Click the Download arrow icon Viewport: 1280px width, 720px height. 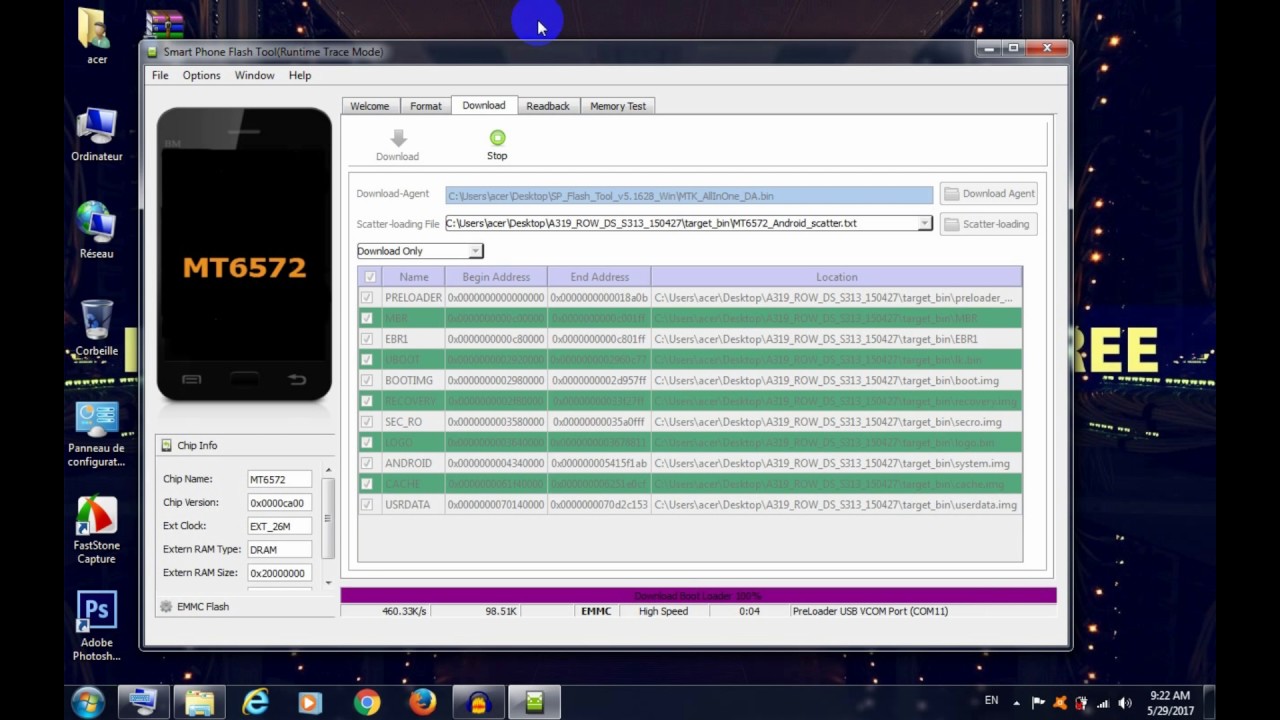tap(397, 139)
